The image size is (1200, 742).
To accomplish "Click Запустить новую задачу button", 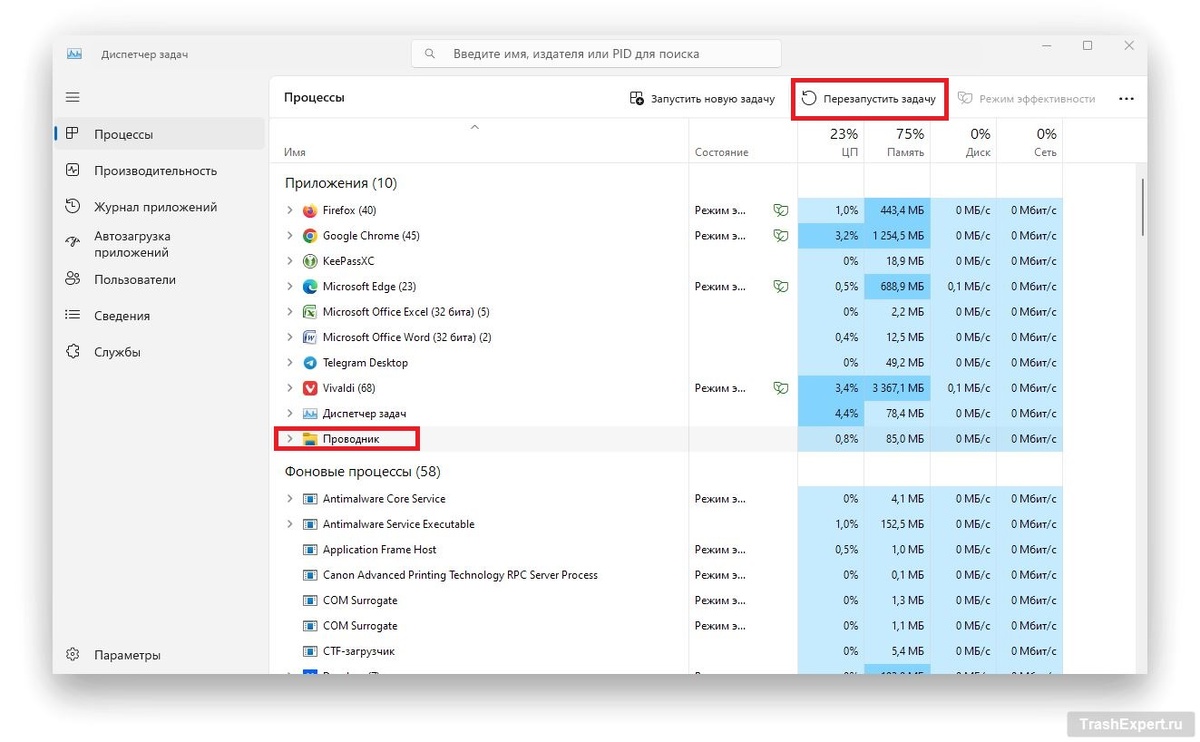I will click(702, 99).
